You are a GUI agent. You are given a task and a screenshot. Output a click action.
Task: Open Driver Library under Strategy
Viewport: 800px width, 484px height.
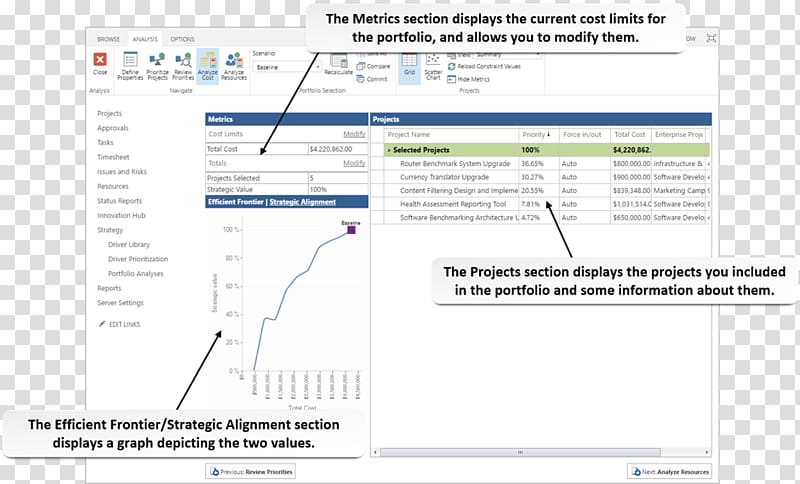pyautogui.click(x=129, y=244)
